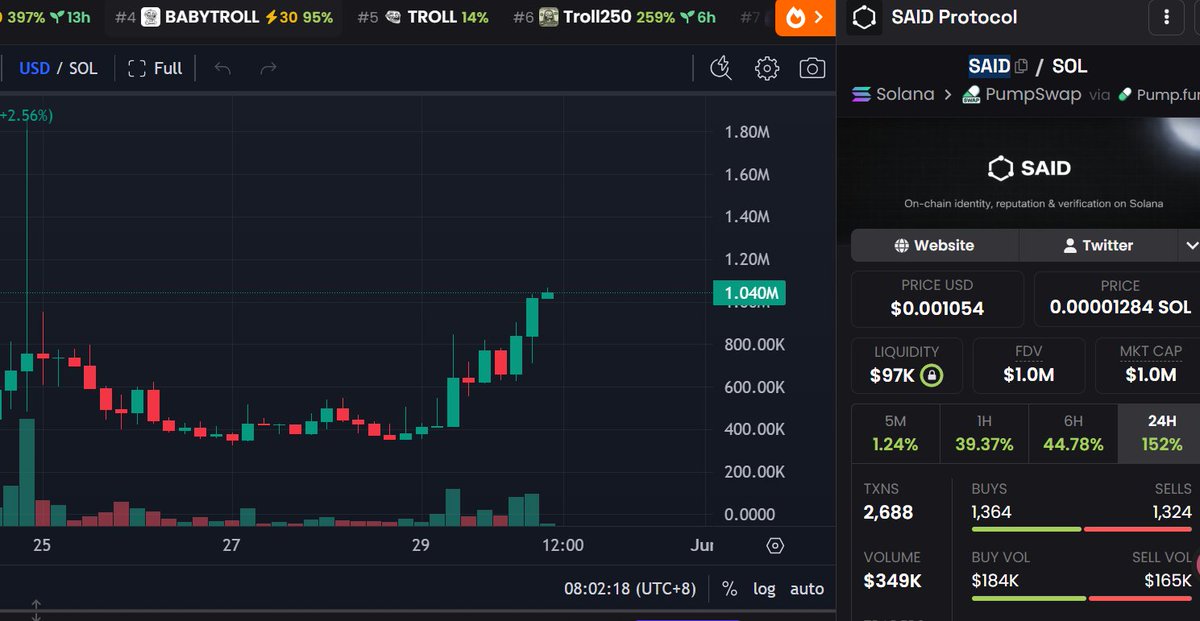Screen dimensions: 1200x621
Task: Toggle auto scale on chart
Action: coord(807,589)
